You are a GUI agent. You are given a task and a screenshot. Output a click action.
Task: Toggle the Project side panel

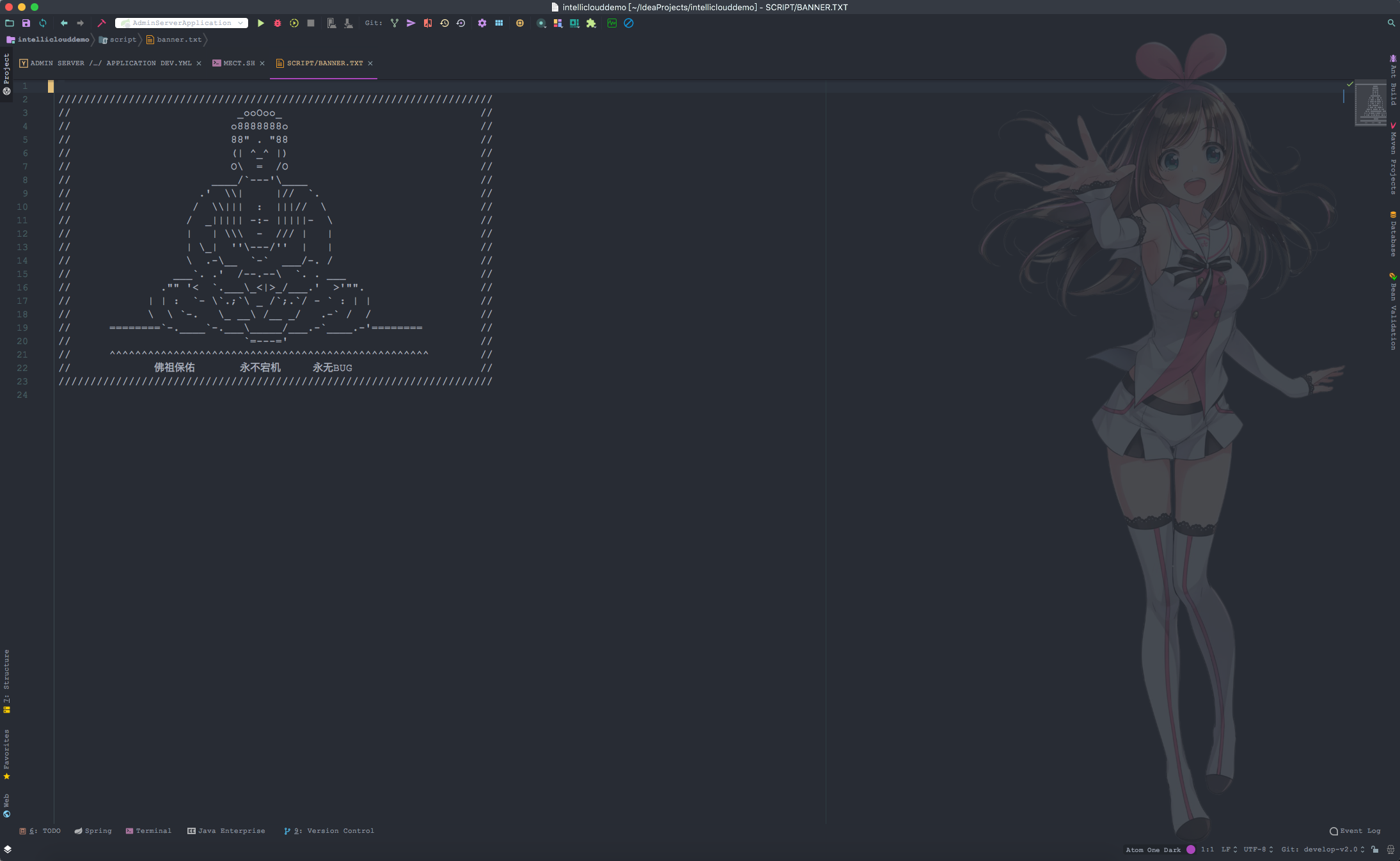tap(6, 74)
